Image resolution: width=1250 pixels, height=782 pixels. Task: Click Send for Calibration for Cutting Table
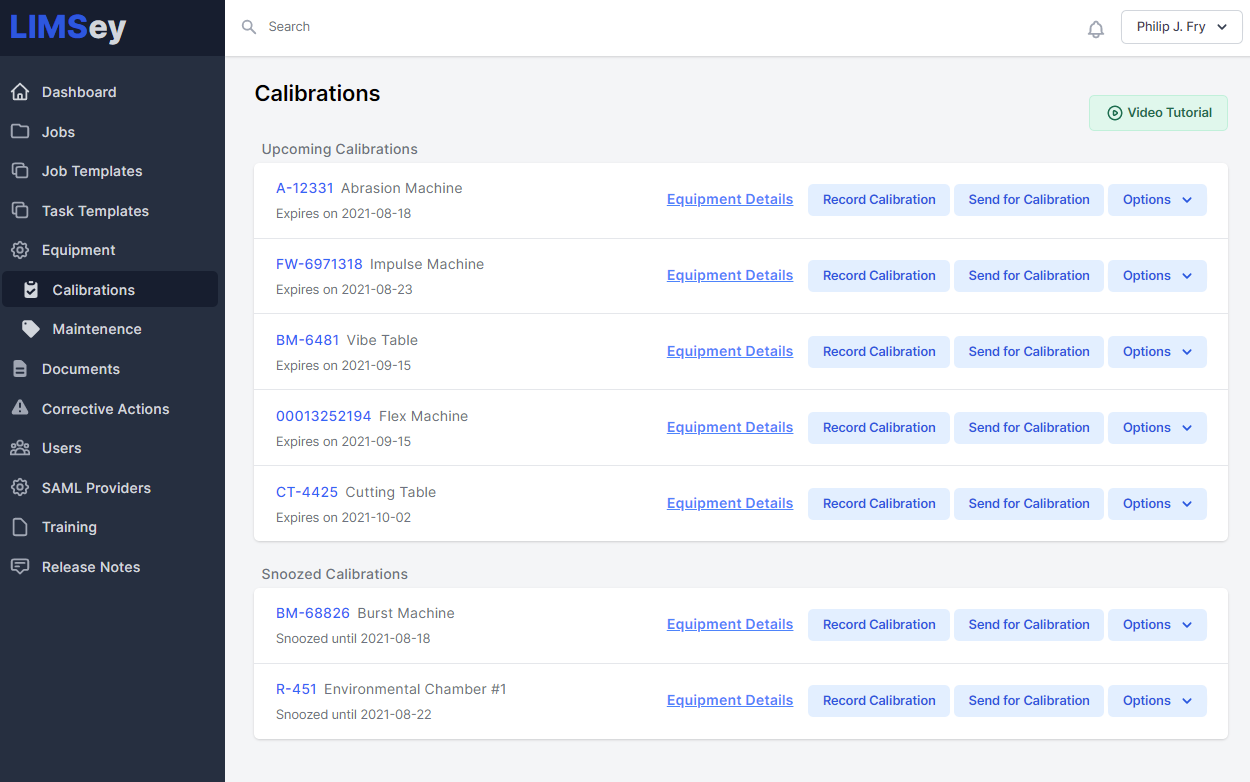[1028, 503]
